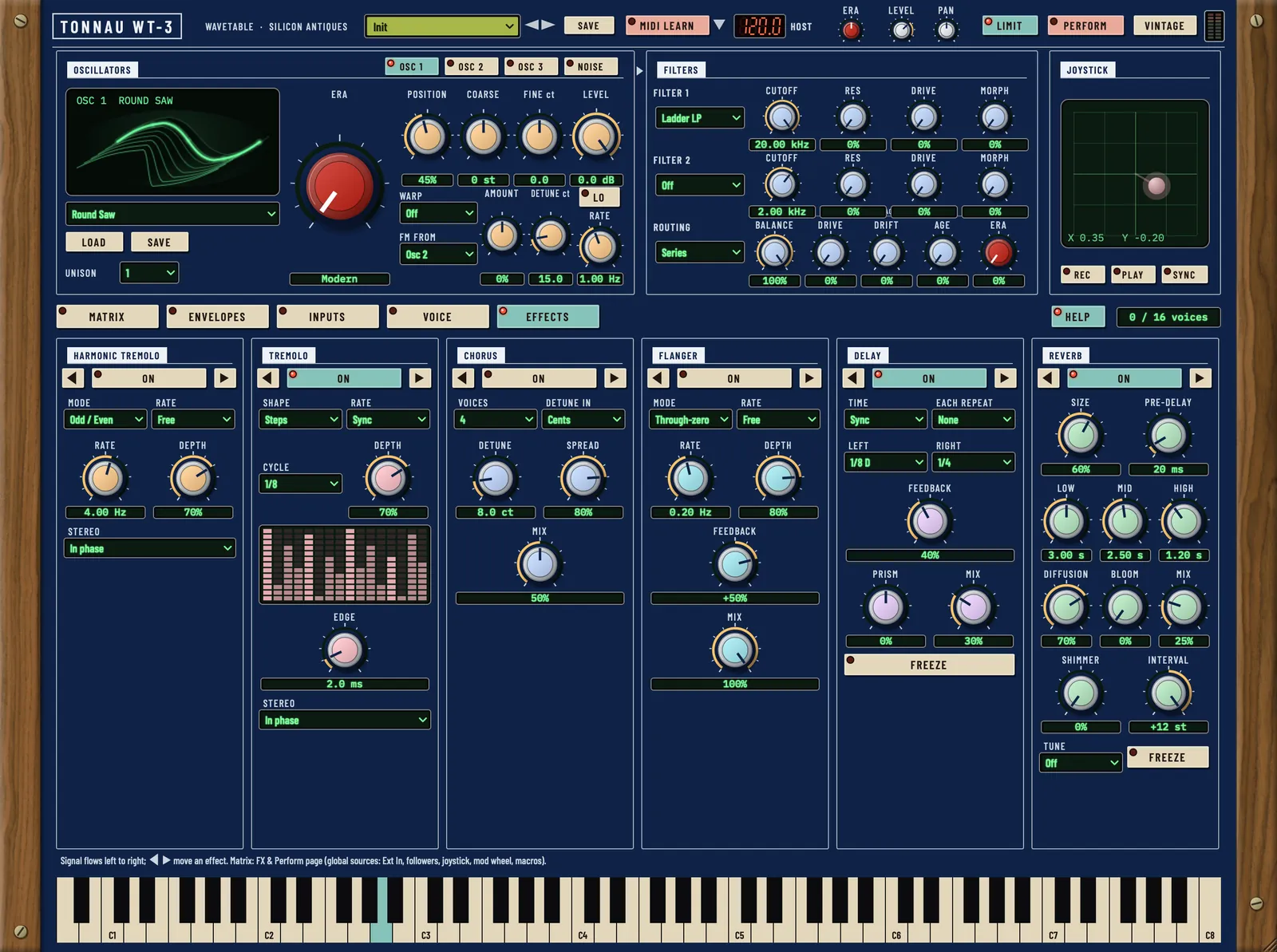
Task: Move Flanger effect left
Action: click(x=658, y=378)
